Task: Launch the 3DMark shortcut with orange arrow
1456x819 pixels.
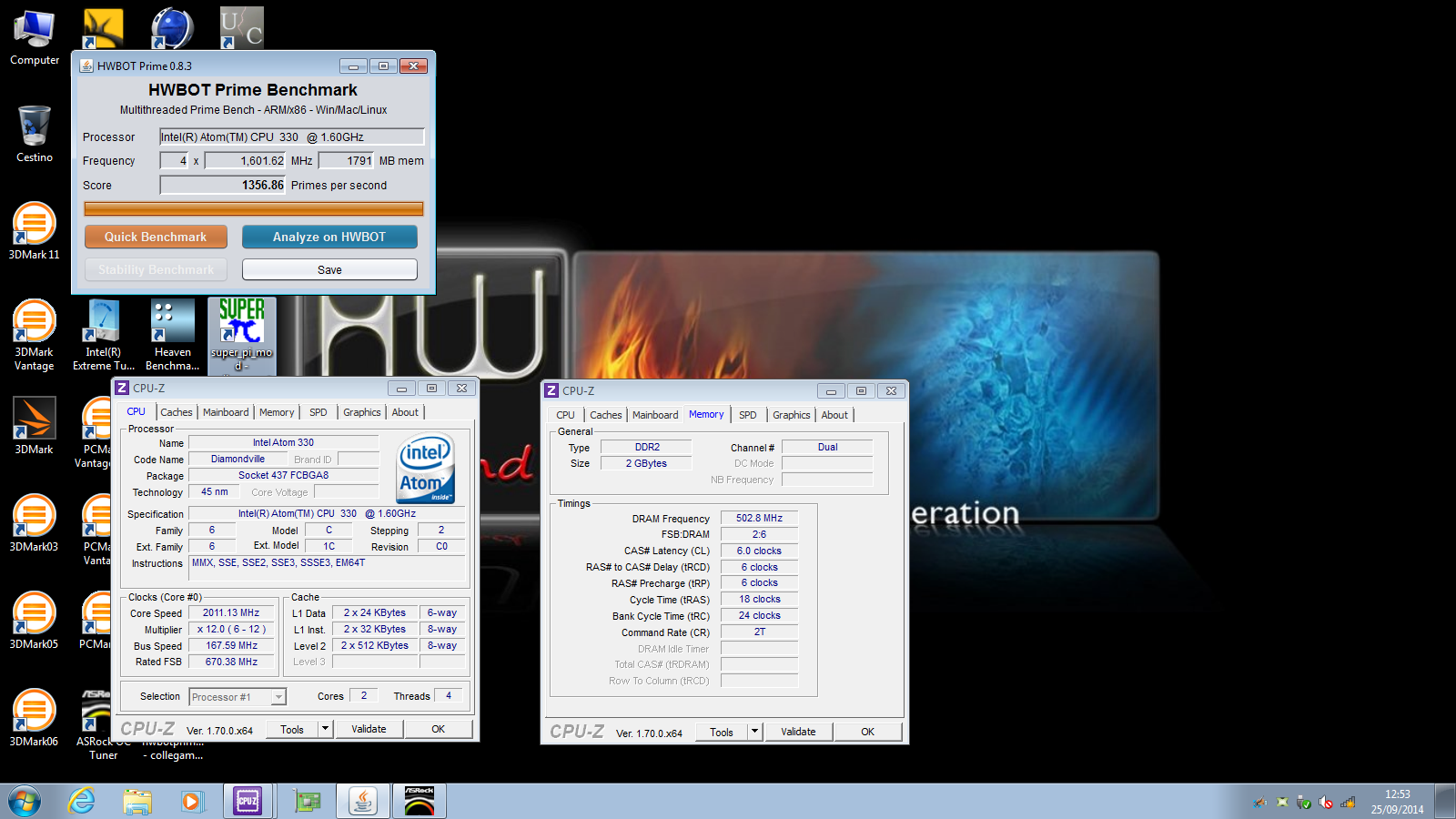Action: [35, 426]
